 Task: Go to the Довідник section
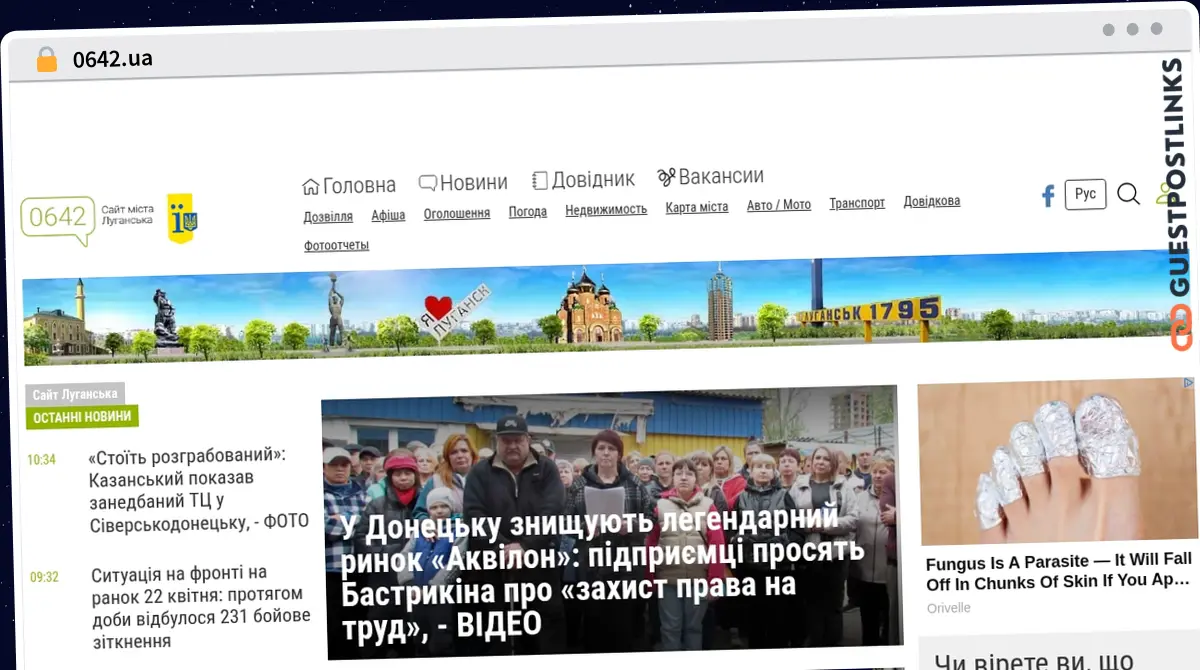point(583,180)
